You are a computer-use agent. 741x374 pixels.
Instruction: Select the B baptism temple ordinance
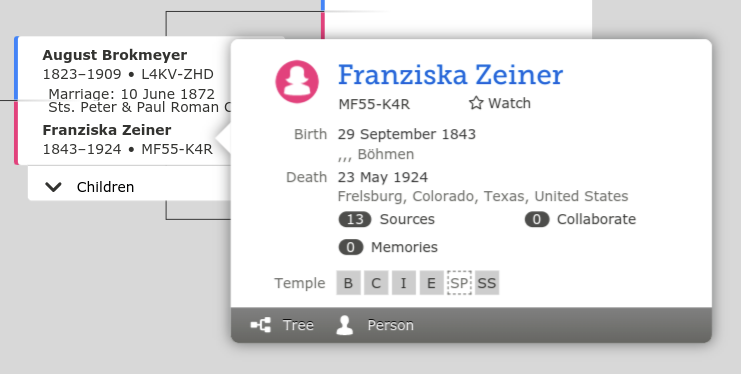348,283
